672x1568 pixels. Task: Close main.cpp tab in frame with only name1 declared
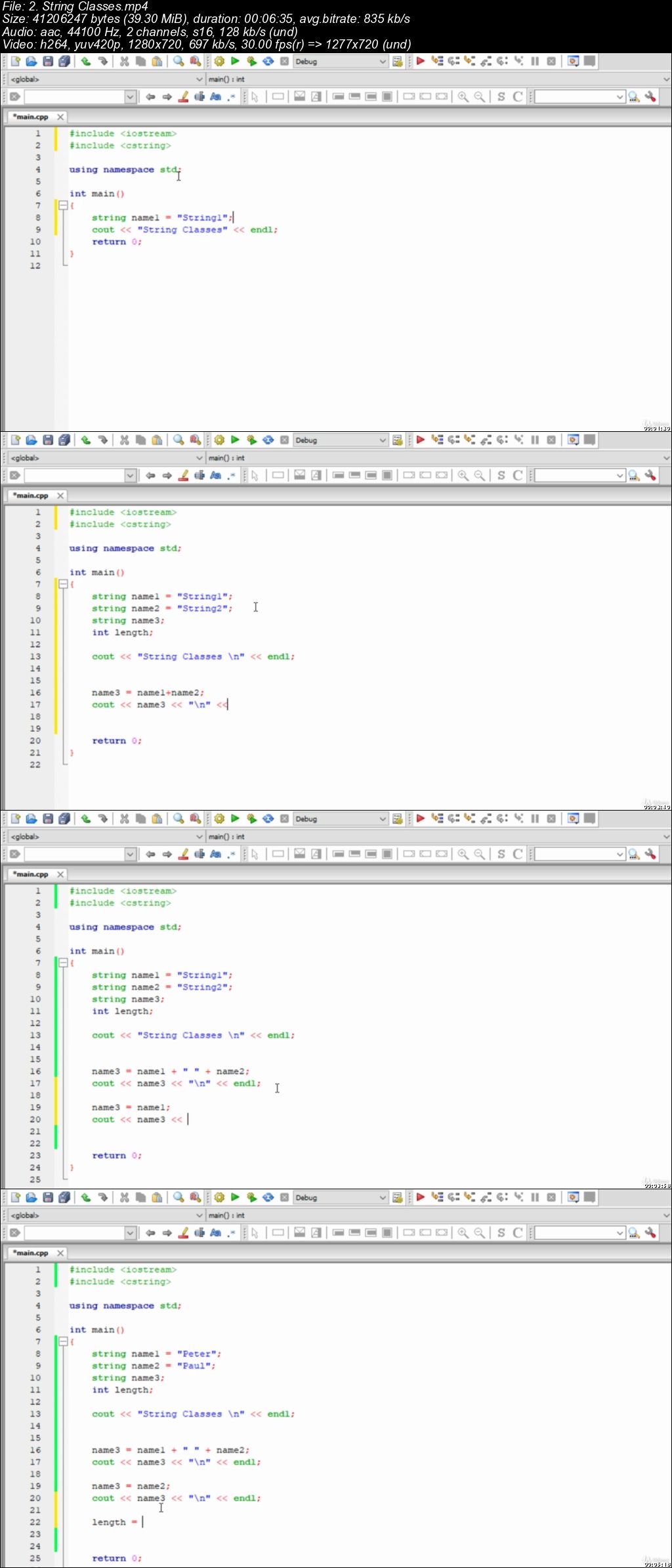pyautogui.click(x=60, y=117)
